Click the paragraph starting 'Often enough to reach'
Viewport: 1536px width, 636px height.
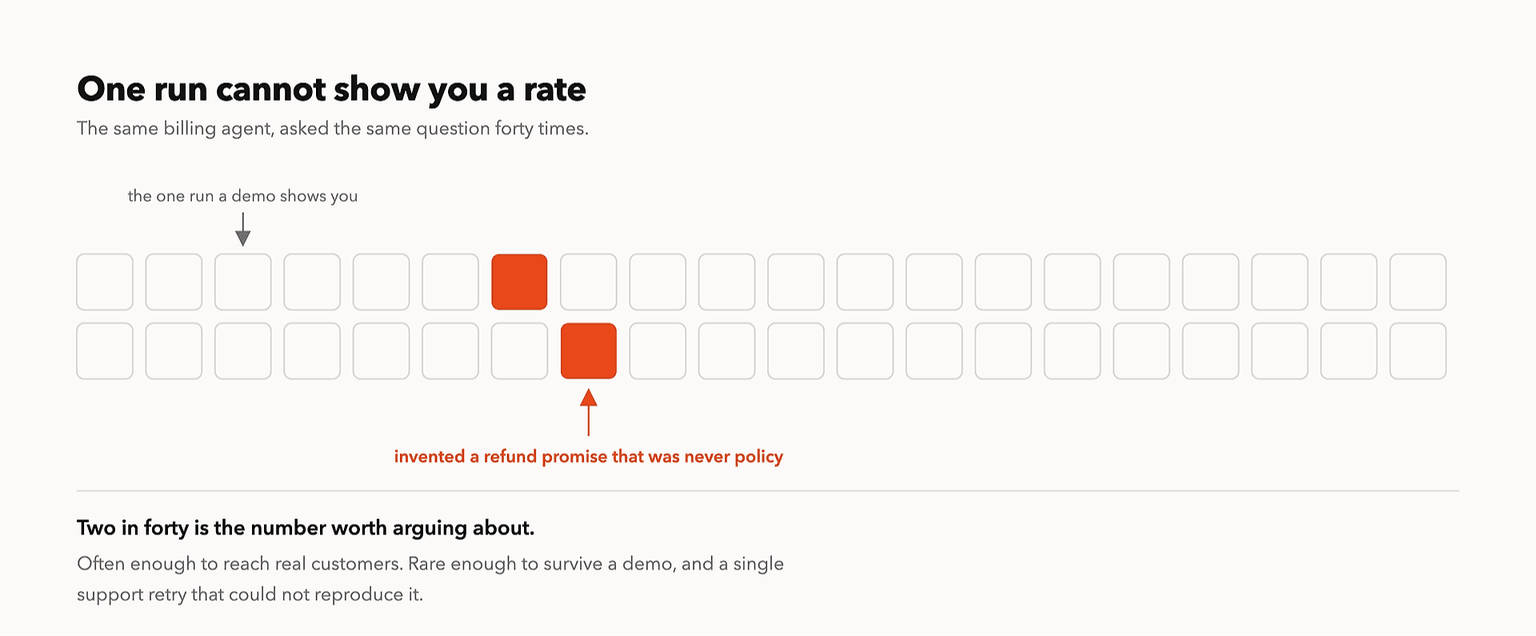(x=430, y=579)
